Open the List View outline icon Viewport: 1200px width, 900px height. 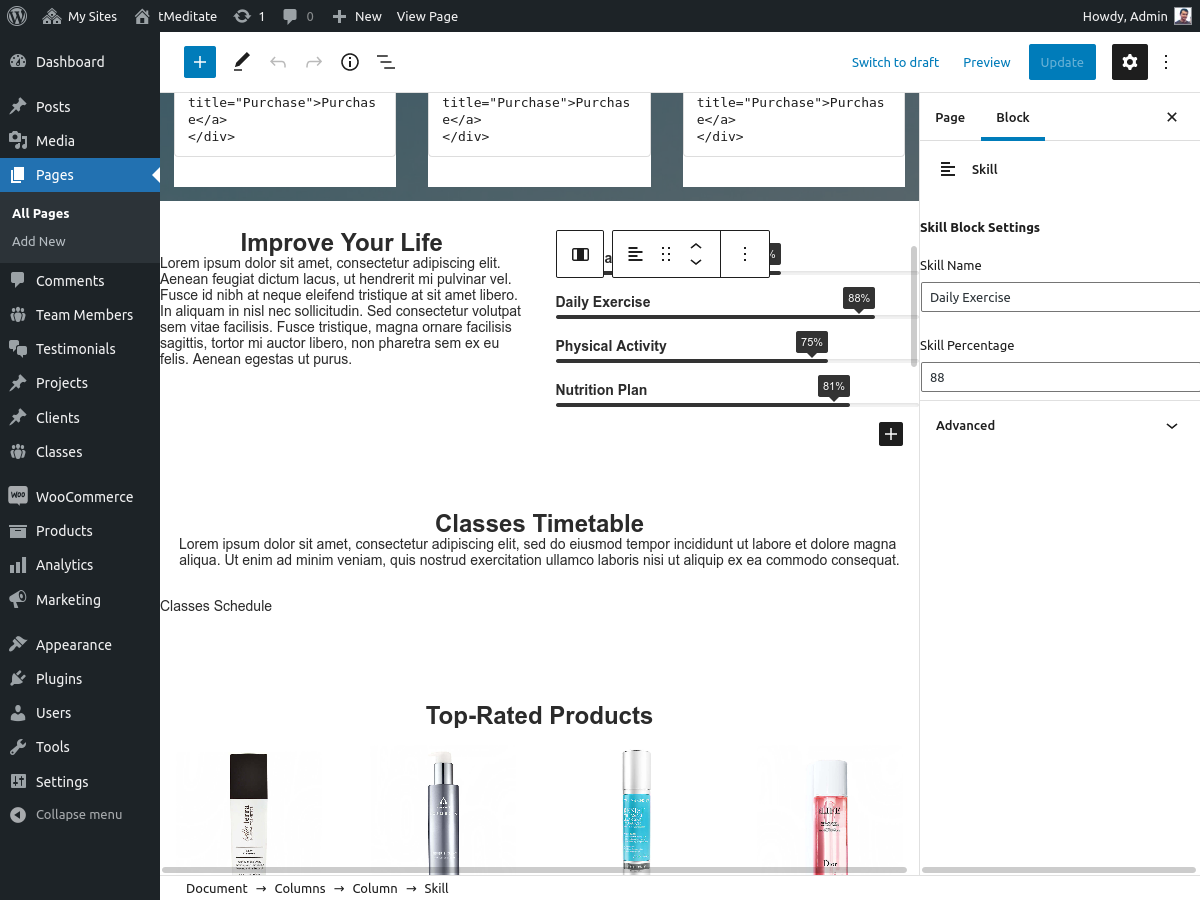(386, 62)
